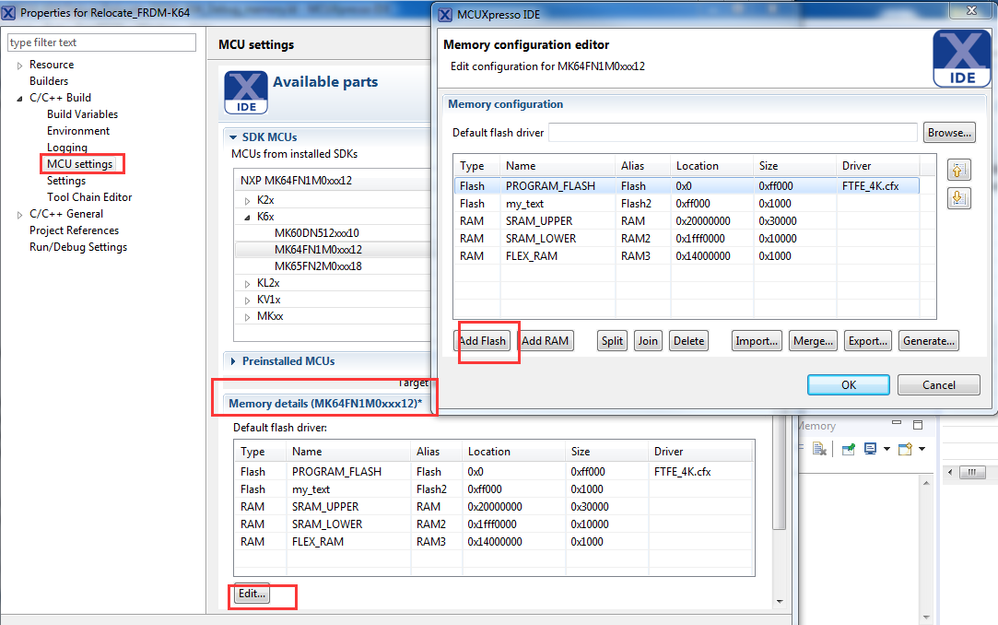Click the Location column header in editor
Image resolution: width=998 pixels, height=625 pixels.
(x=712, y=166)
